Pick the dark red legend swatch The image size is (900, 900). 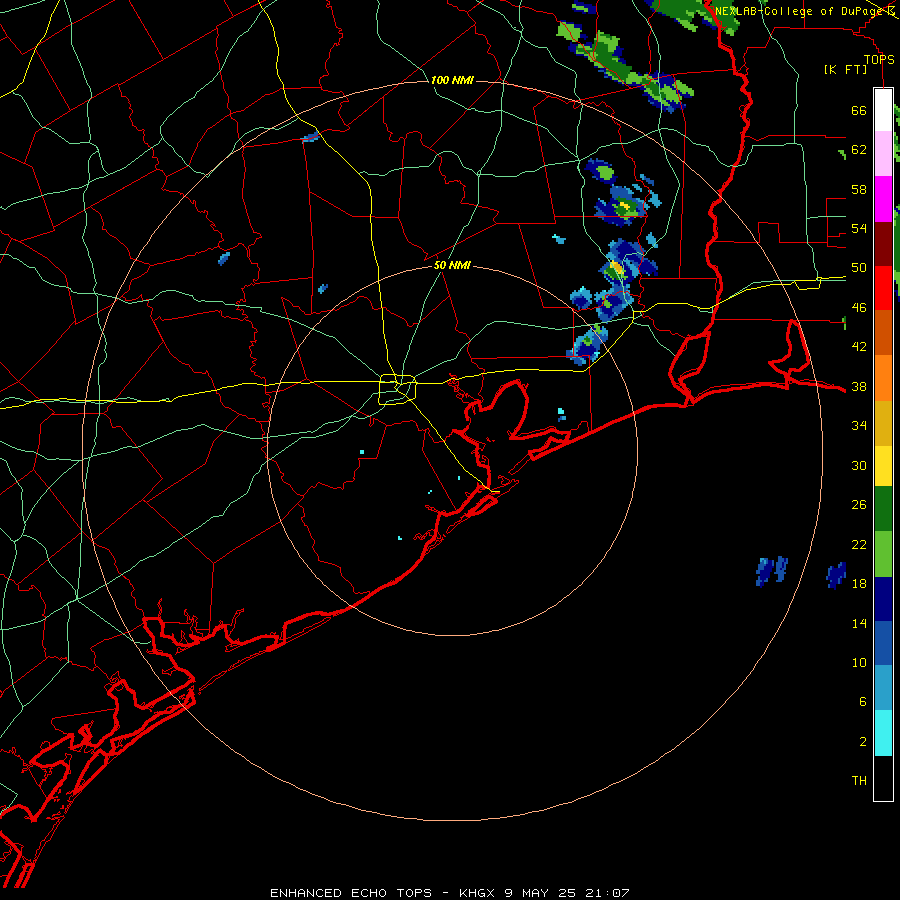pos(883,244)
